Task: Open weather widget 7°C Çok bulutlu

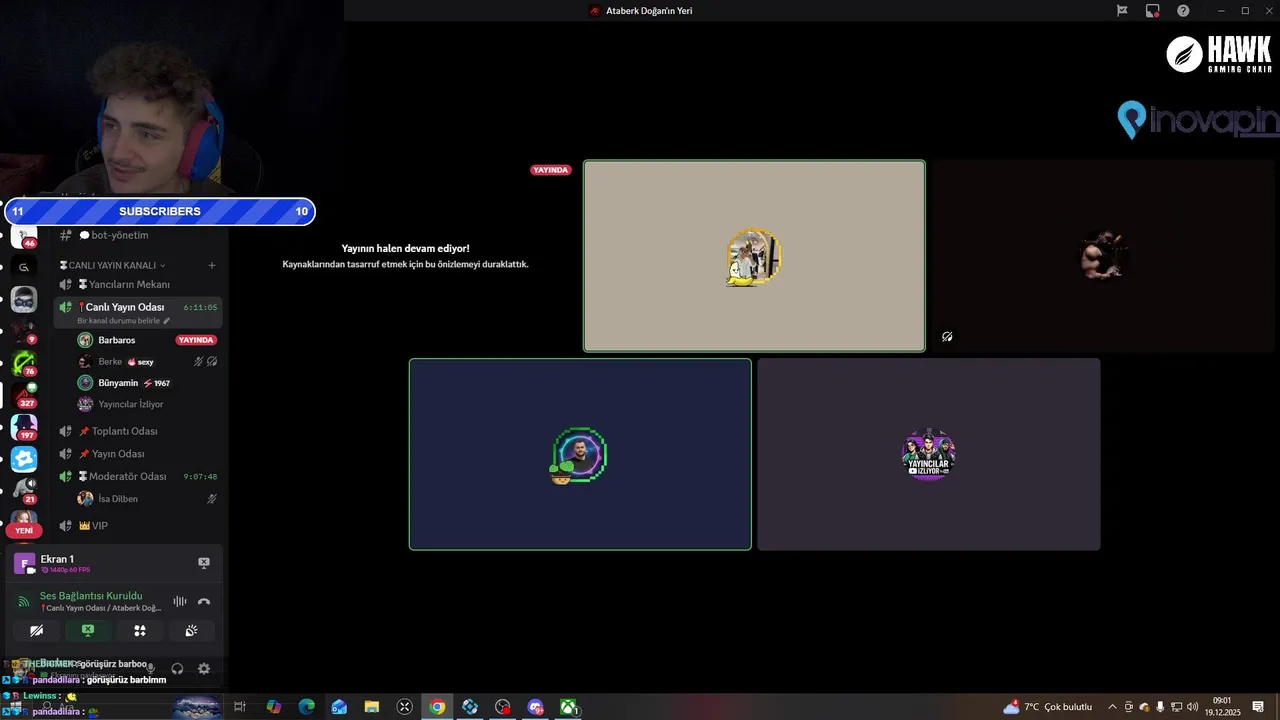Action: (x=1049, y=707)
